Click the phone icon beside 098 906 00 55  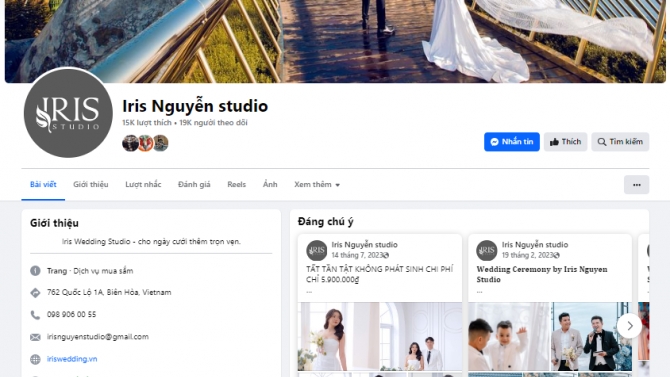pos(35,315)
